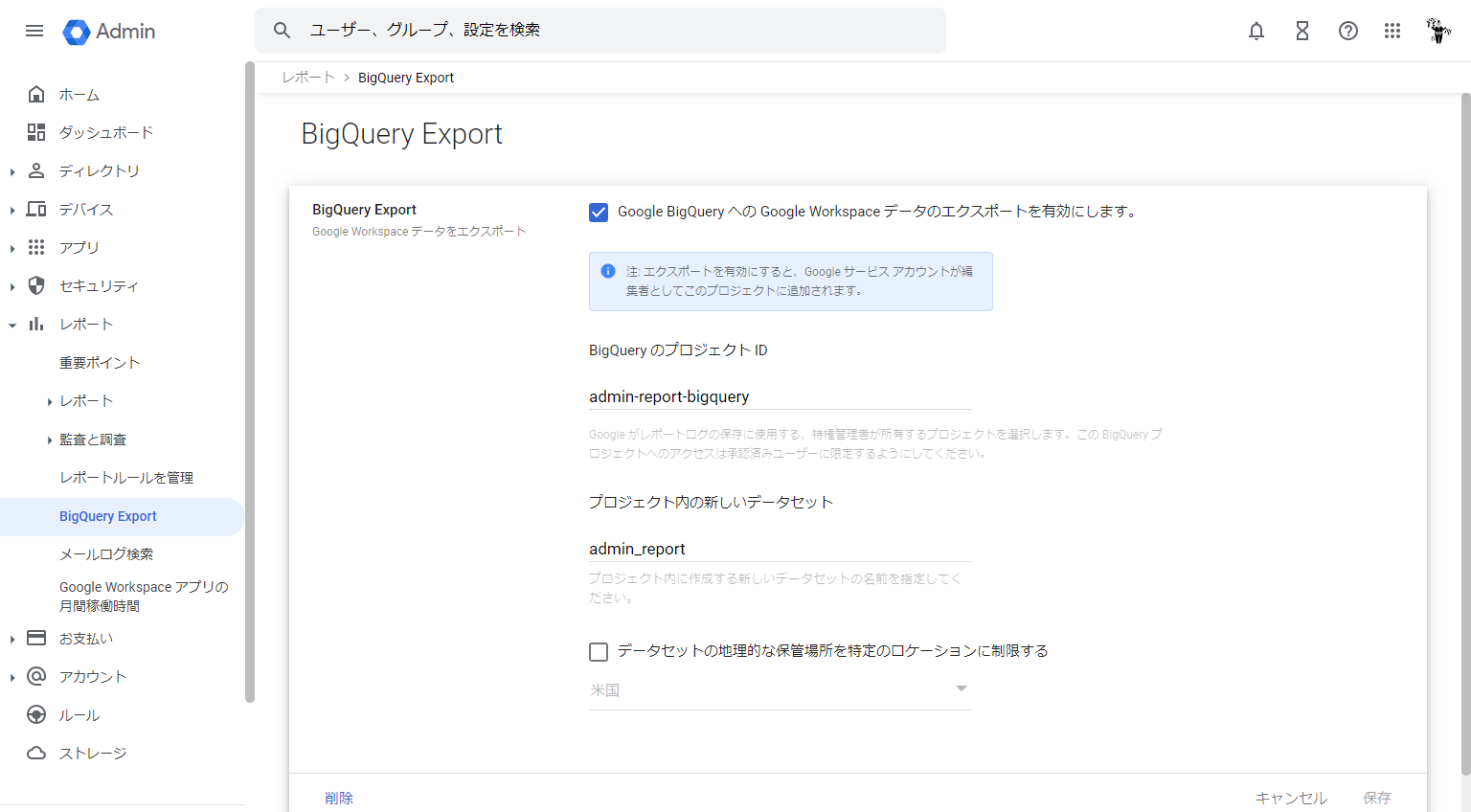
Task: Click the デバイス devices icon
Action: (36, 209)
